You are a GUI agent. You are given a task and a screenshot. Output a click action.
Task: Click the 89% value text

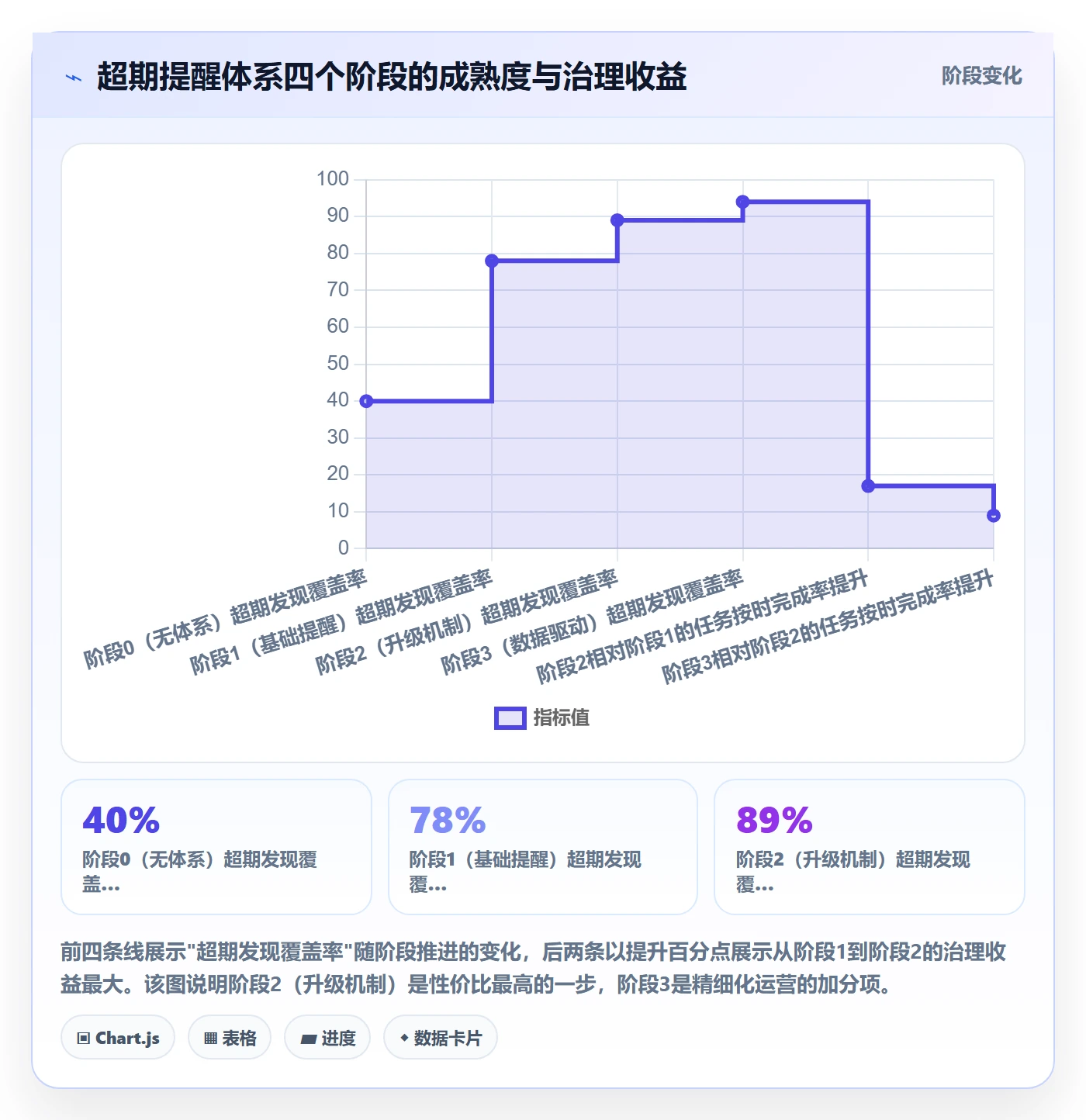pos(774,821)
